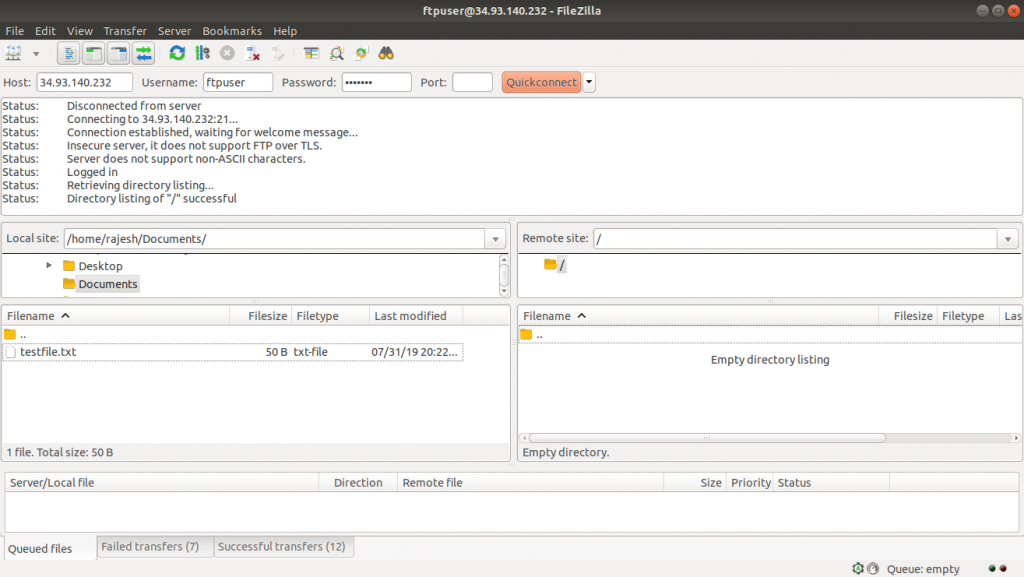1024x577 pixels.
Task: Sort local files by Filename column
Action: point(116,316)
